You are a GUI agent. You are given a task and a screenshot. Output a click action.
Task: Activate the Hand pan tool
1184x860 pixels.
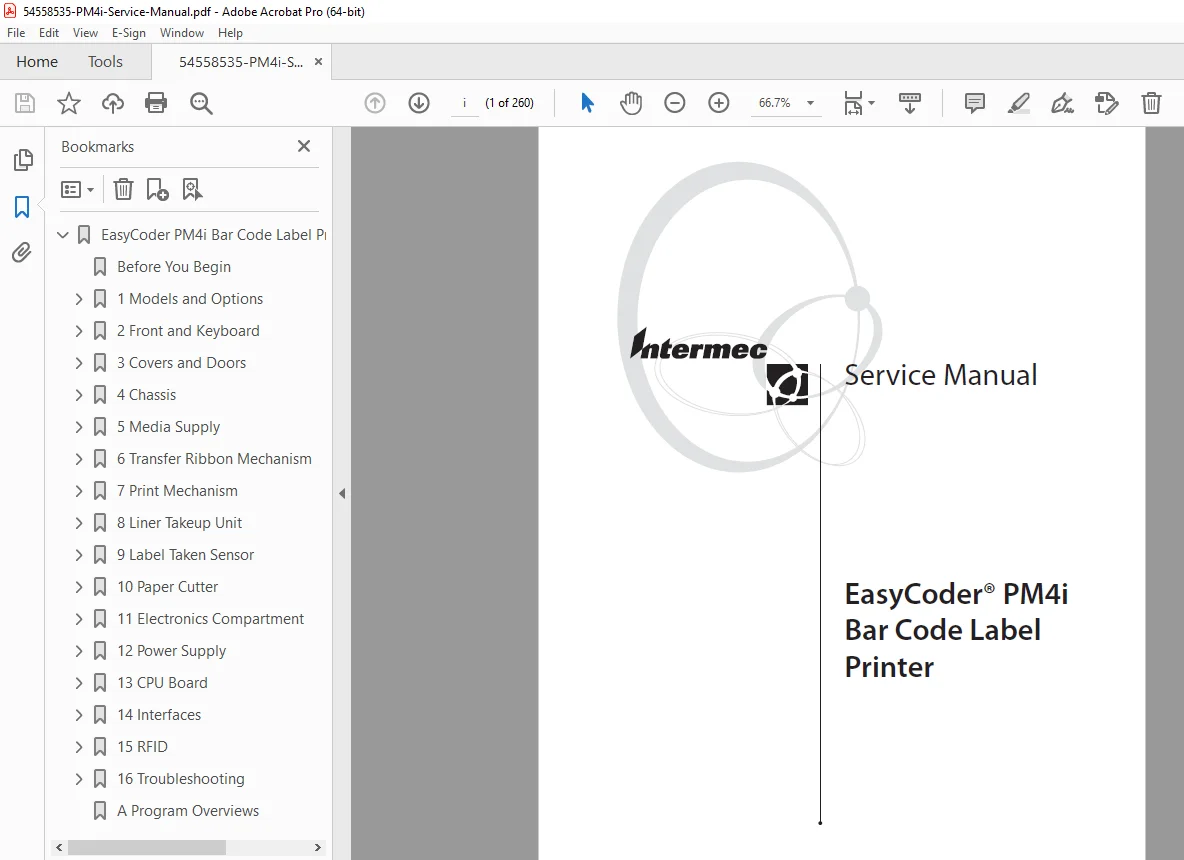click(631, 103)
